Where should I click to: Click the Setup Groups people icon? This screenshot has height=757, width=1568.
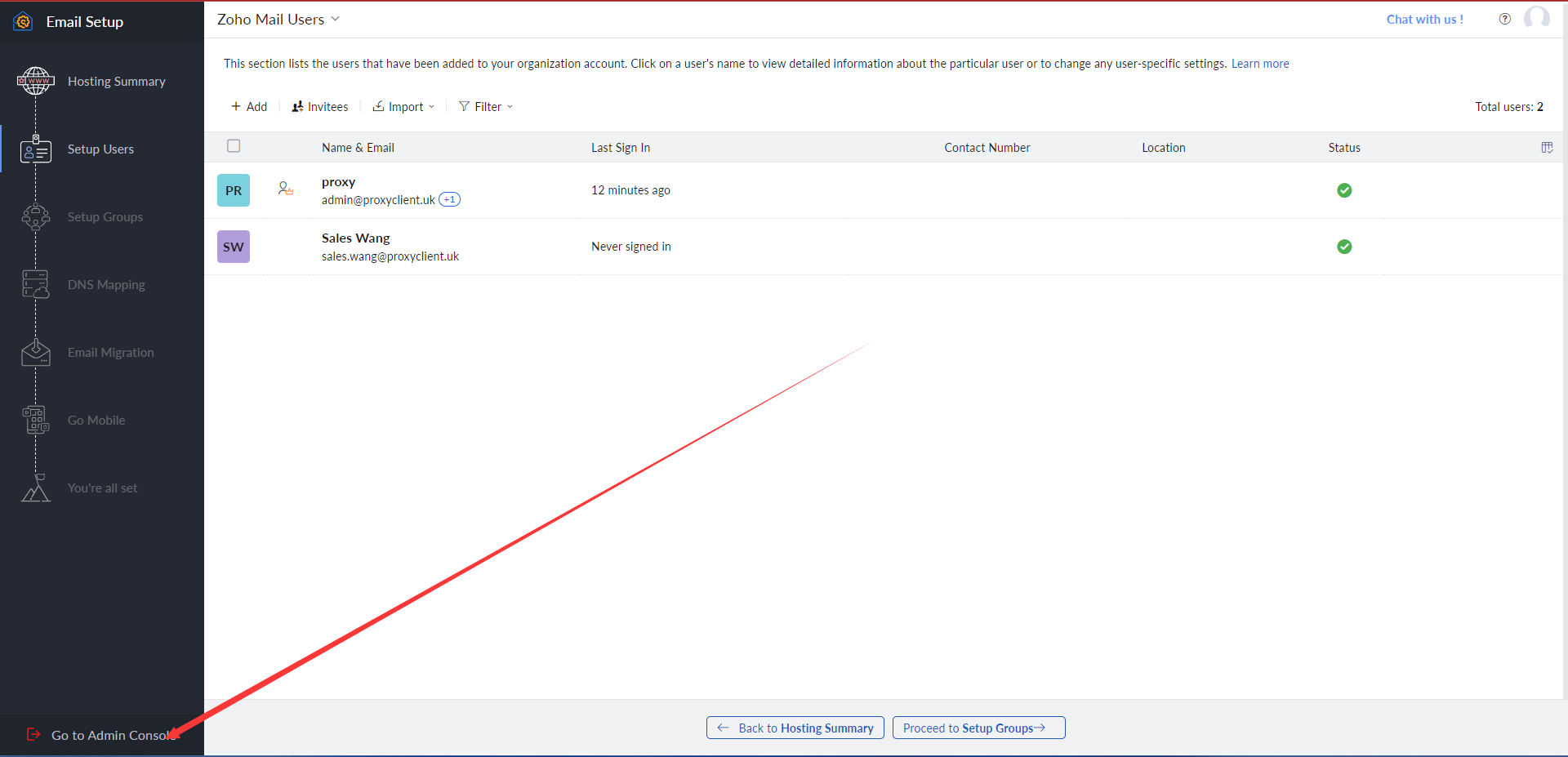pyautogui.click(x=36, y=217)
